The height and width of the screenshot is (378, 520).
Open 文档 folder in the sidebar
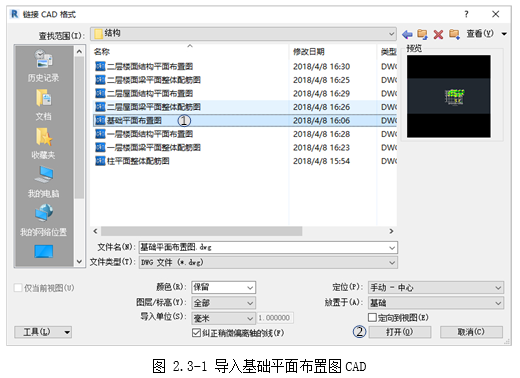click(44, 105)
